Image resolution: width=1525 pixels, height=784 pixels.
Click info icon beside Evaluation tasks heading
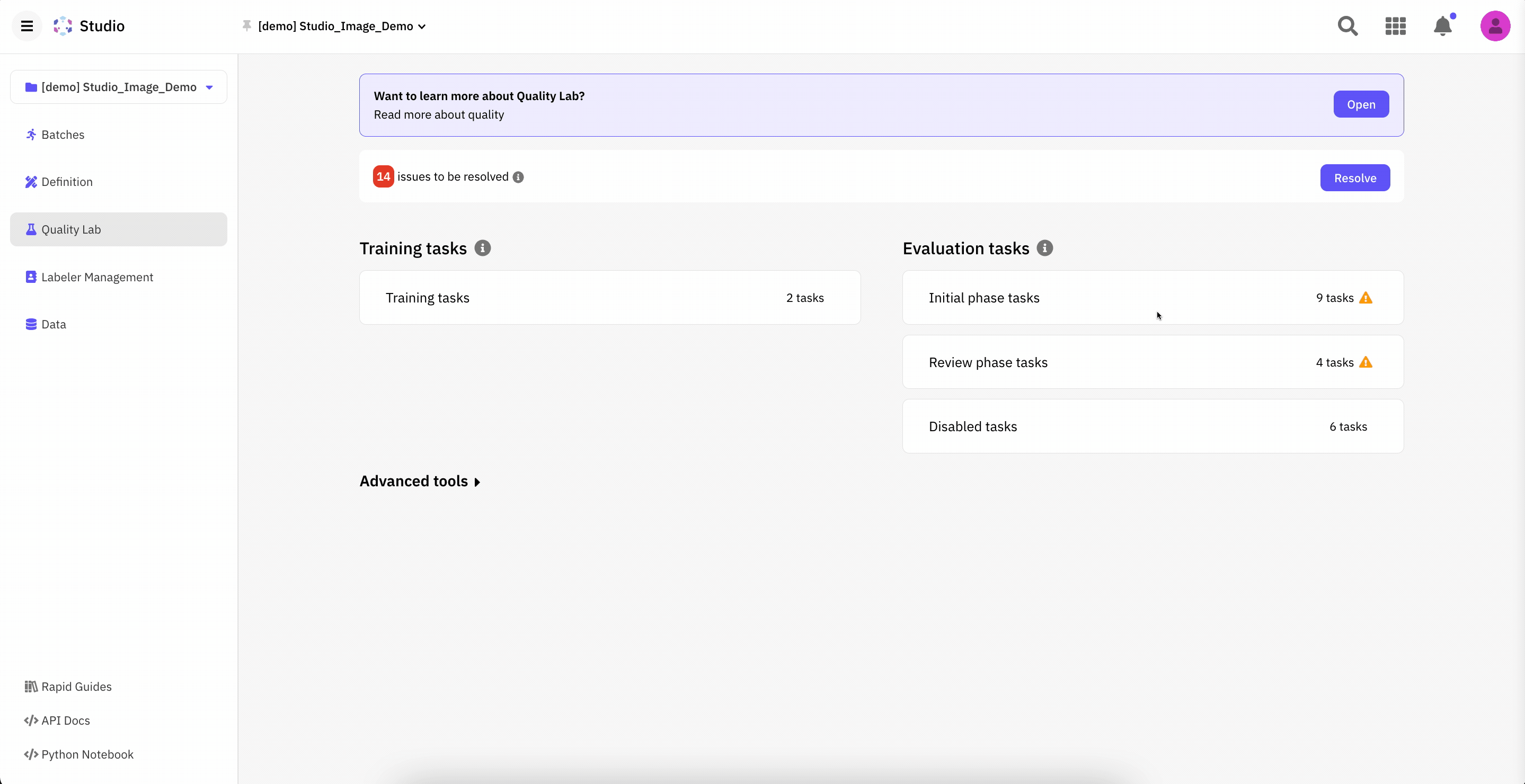coord(1045,248)
